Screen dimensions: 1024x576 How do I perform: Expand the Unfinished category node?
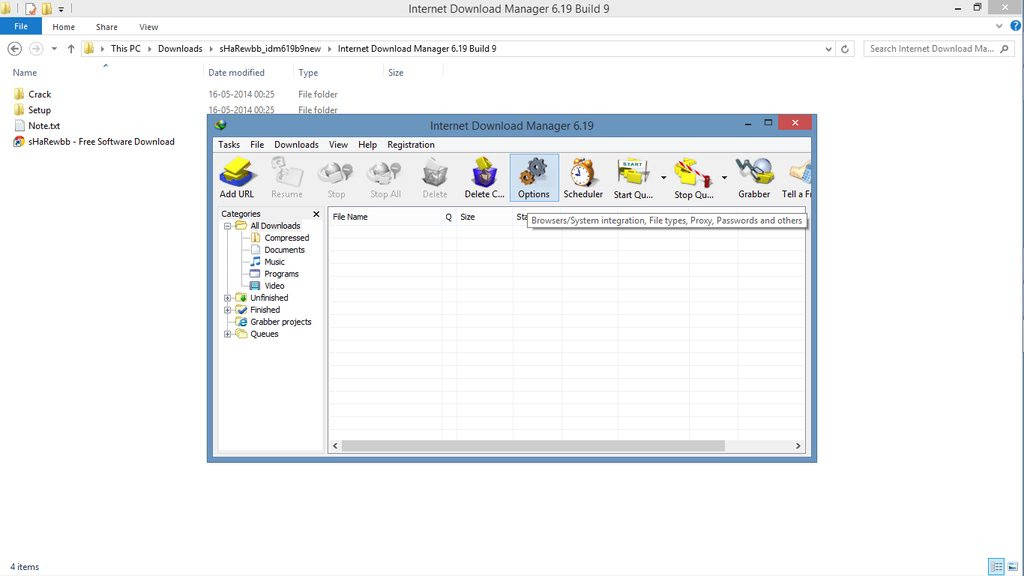pos(227,298)
